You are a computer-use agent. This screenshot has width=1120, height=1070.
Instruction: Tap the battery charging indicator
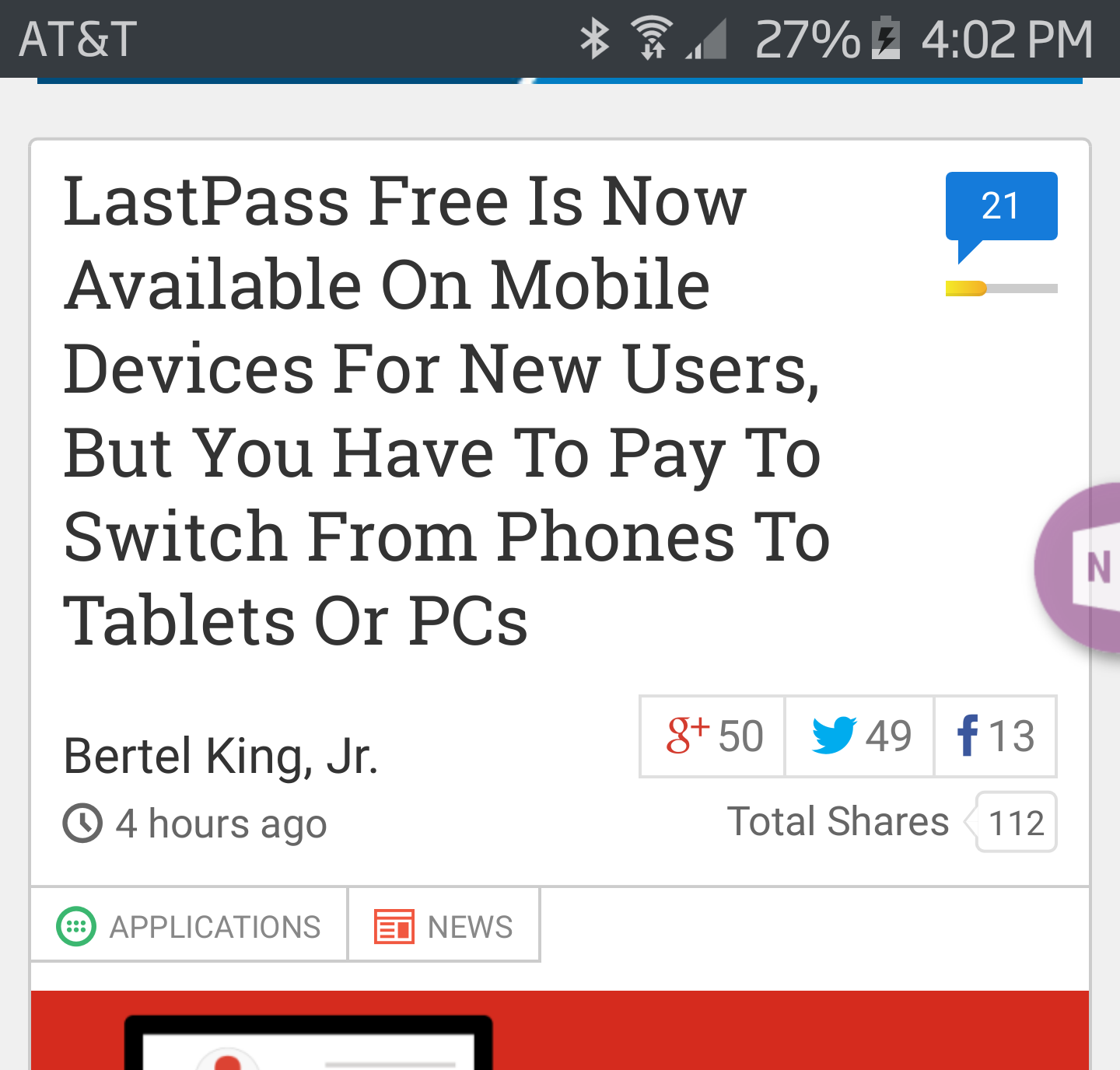(886, 39)
